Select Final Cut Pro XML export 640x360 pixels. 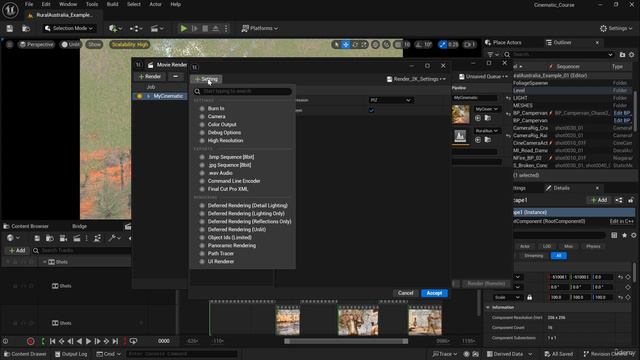click(x=228, y=189)
